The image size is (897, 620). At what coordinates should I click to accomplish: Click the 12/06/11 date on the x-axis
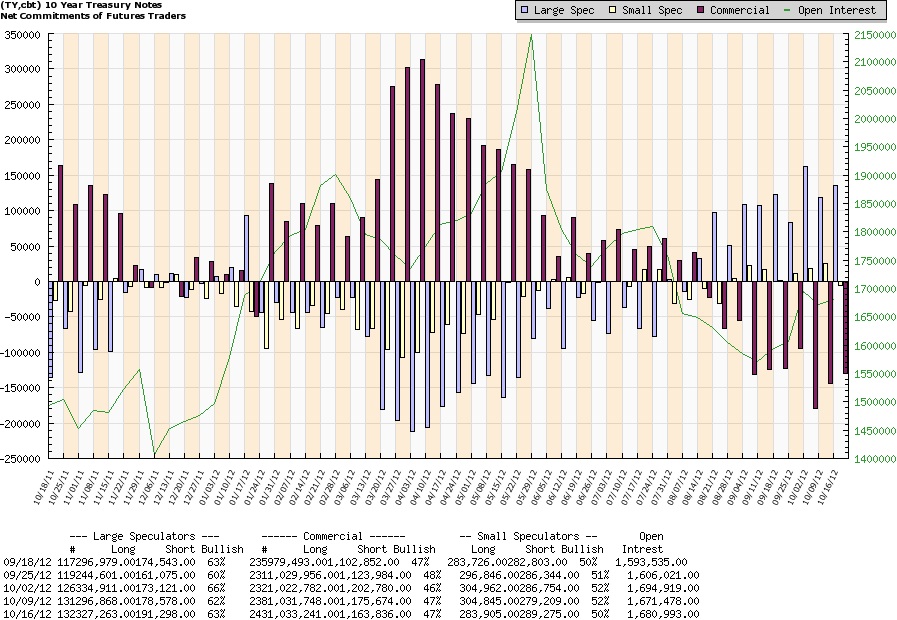[150, 487]
